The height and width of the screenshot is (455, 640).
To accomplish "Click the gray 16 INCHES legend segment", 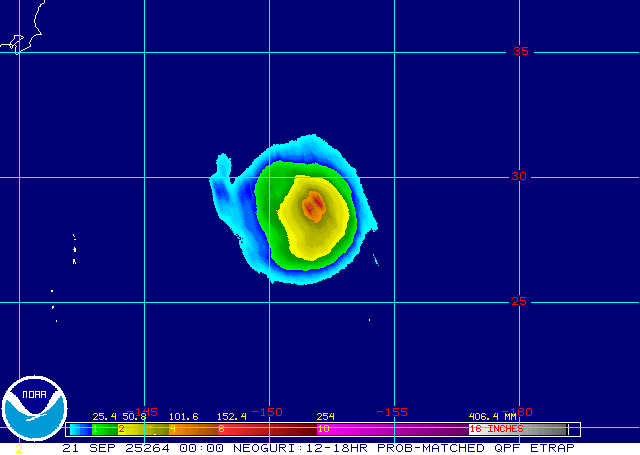I will tap(520, 428).
